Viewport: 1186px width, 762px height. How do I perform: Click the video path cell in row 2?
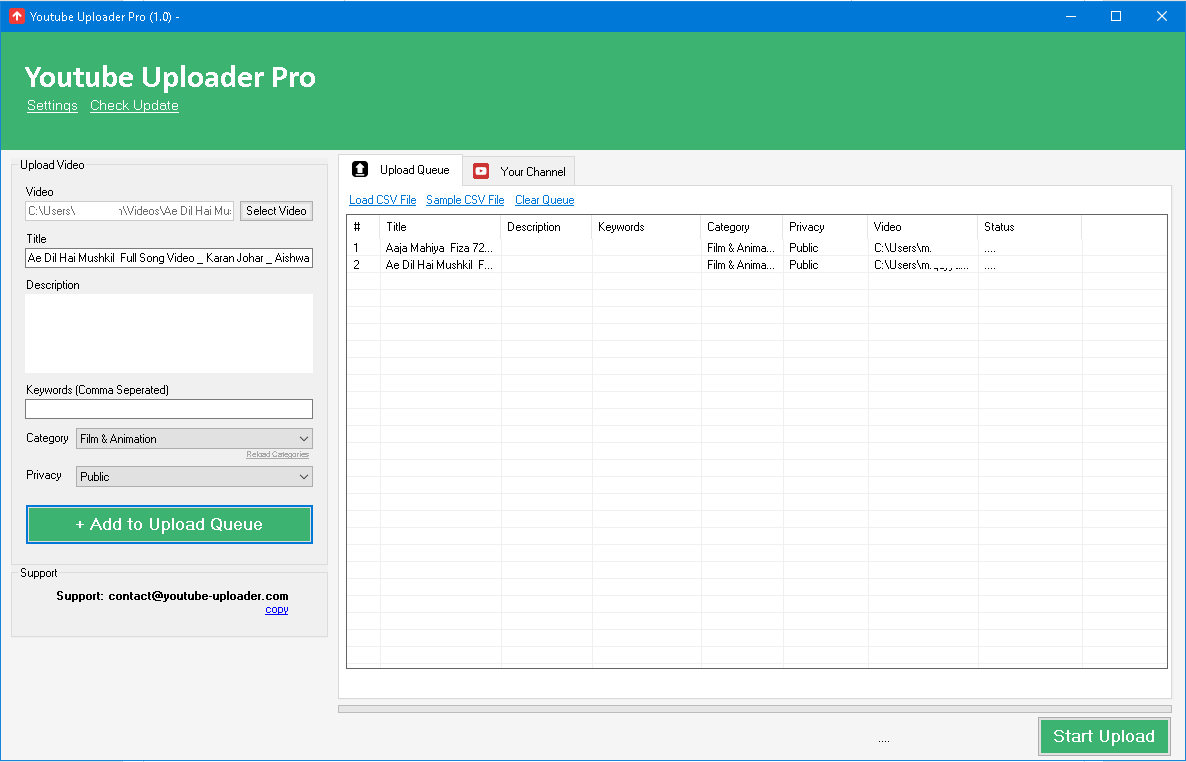pyautogui.click(x=923, y=265)
